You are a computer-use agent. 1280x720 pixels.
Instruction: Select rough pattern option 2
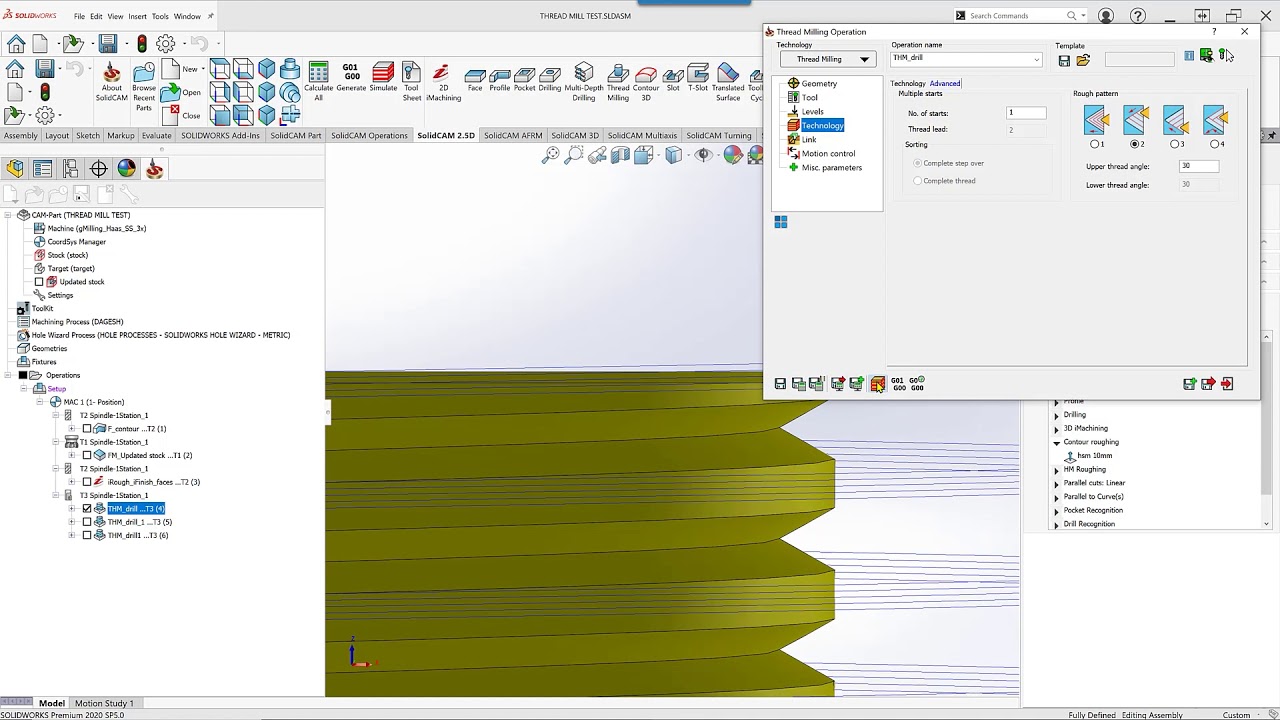1135,144
